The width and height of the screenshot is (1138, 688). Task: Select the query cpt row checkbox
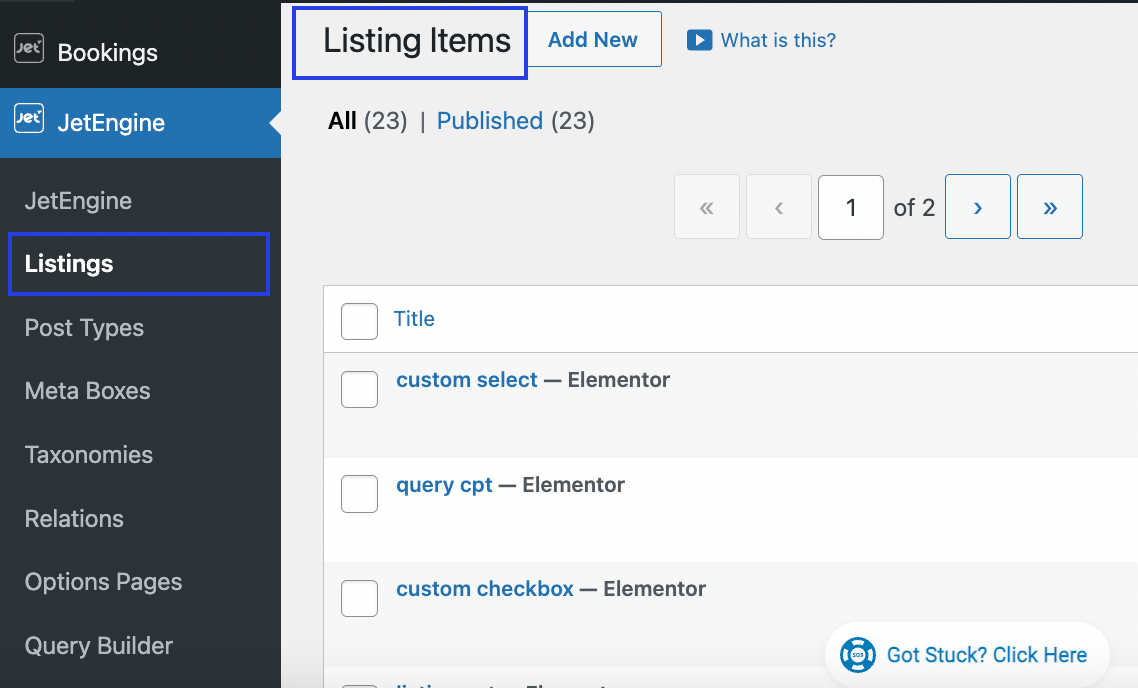click(359, 494)
